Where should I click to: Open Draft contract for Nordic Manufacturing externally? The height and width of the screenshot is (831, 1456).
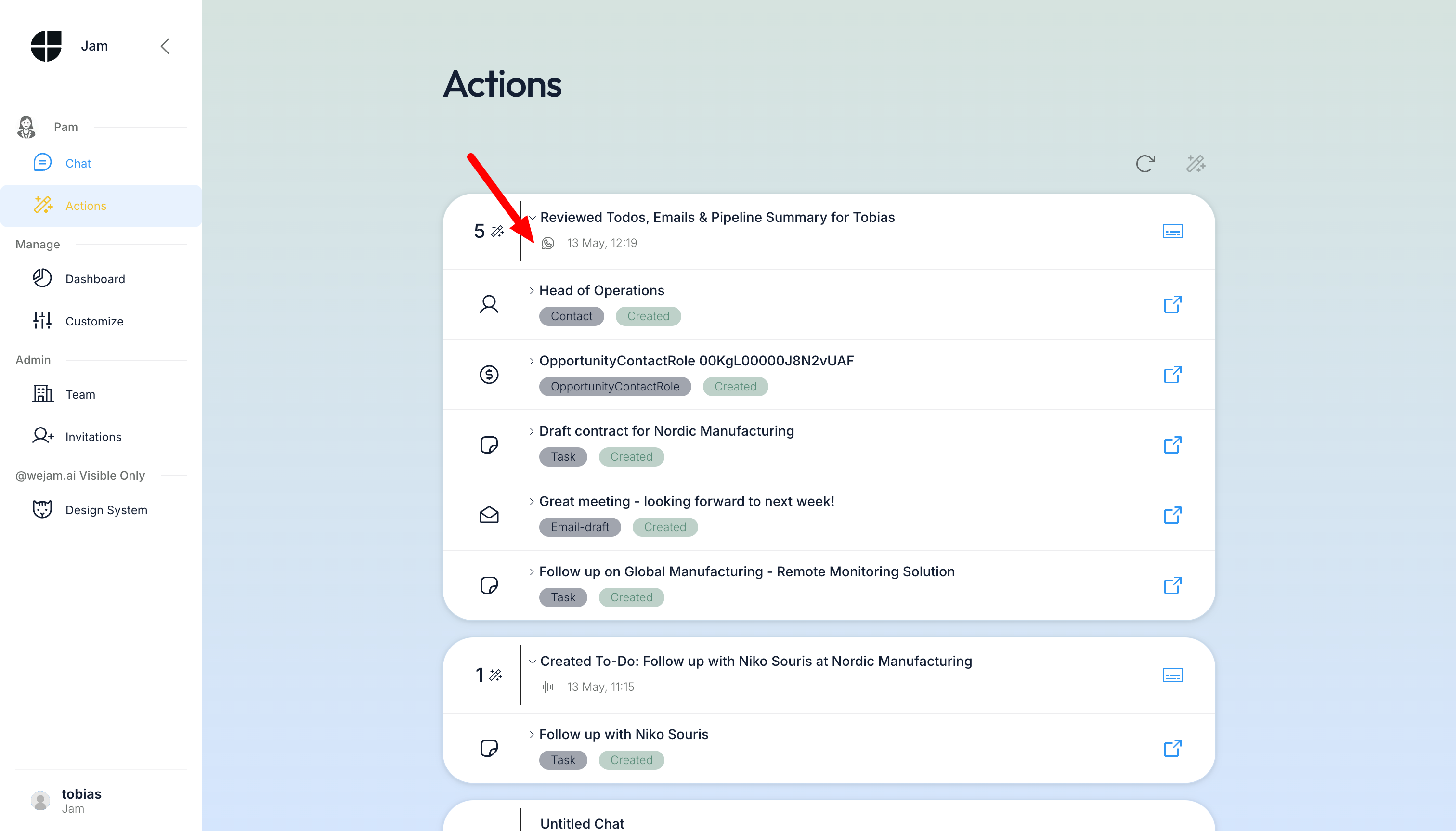tap(1172, 444)
